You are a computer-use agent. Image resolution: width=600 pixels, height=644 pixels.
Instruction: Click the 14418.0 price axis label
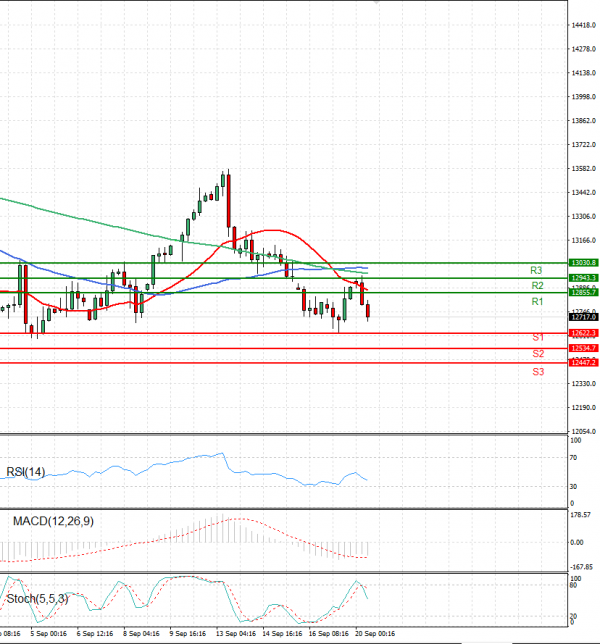[x=584, y=25]
